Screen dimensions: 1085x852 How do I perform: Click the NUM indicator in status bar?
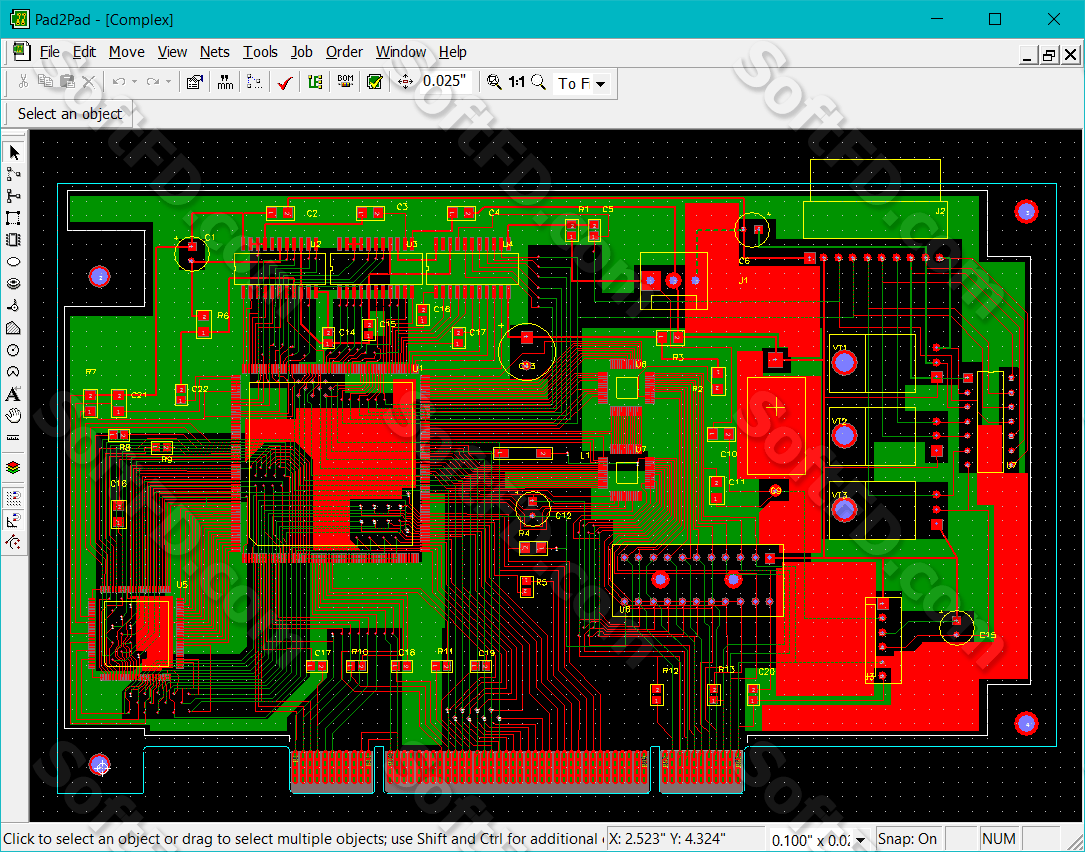coord(999,840)
